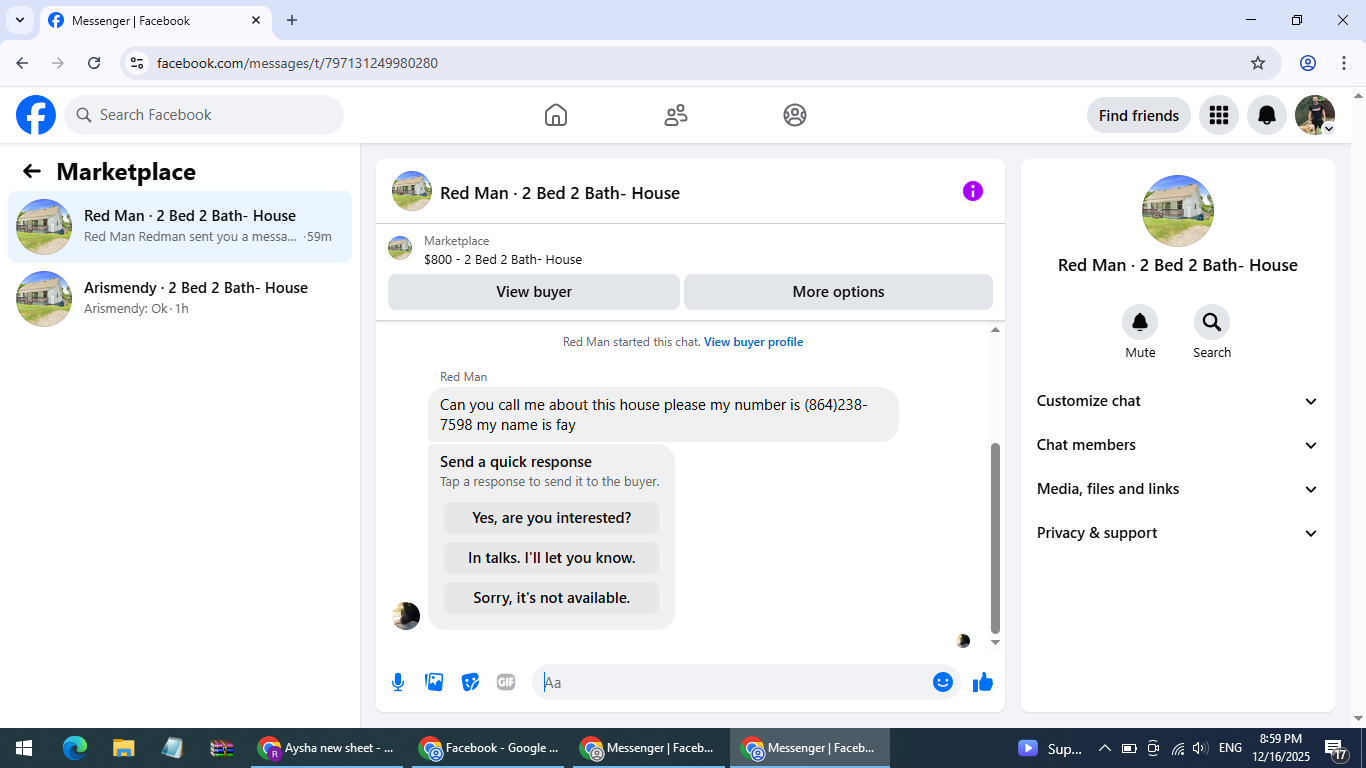
Task: Open Windows notification center icon
Action: point(1336,748)
